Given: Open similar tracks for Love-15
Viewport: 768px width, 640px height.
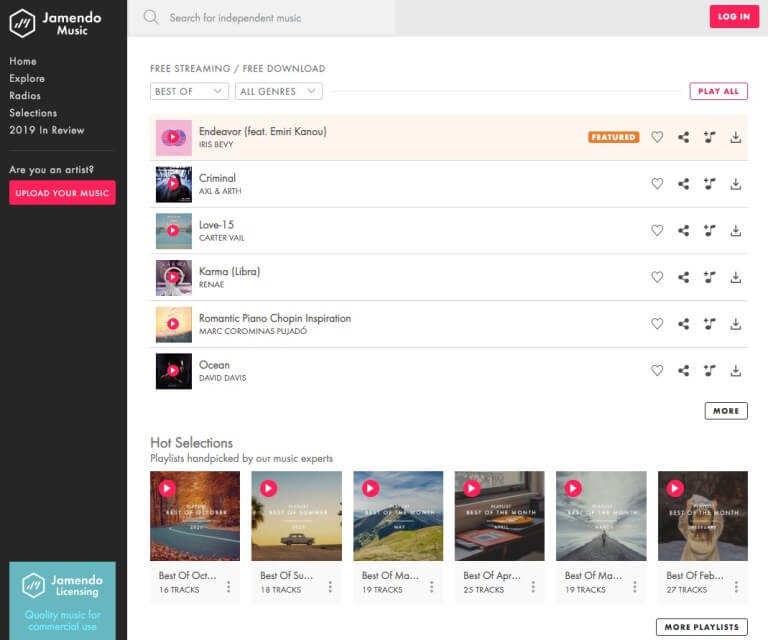Looking at the screenshot, I should click(709, 230).
